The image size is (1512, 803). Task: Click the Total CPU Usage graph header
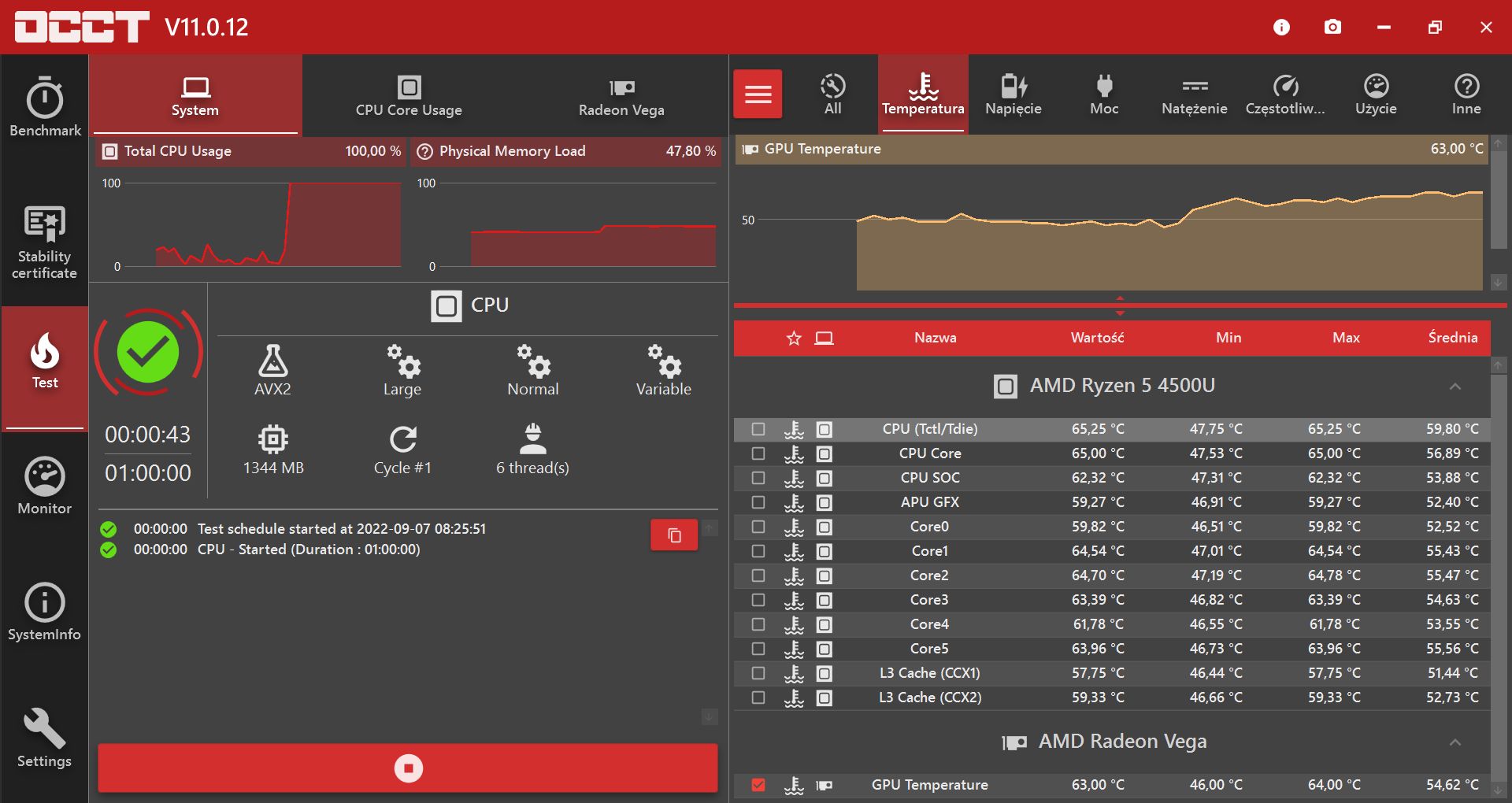[250, 151]
